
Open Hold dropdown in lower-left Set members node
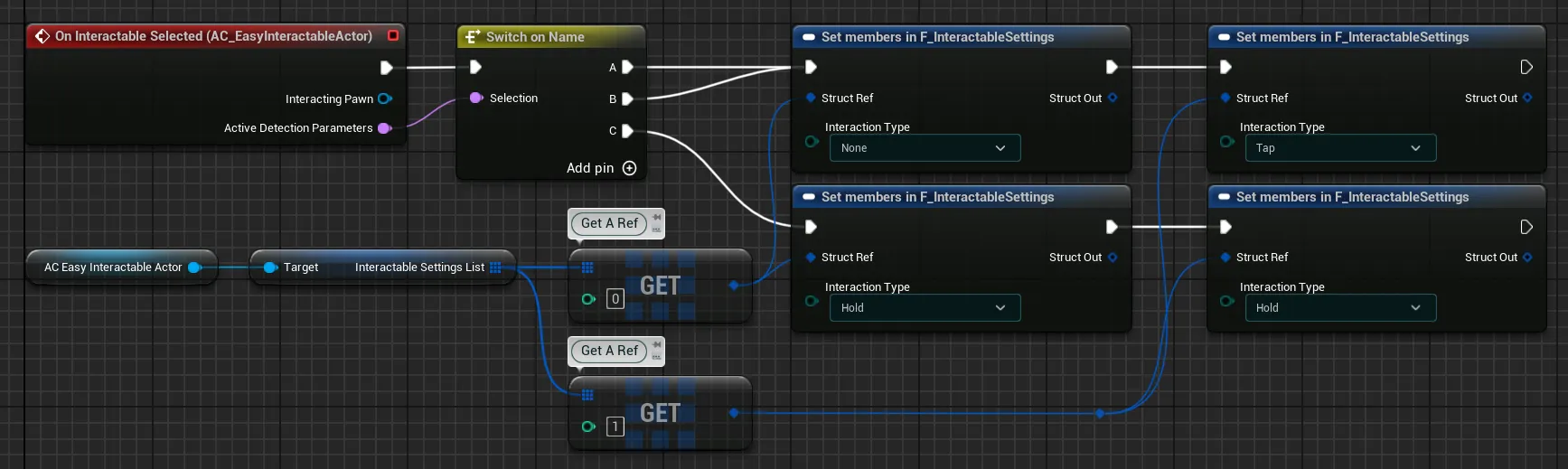925,308
